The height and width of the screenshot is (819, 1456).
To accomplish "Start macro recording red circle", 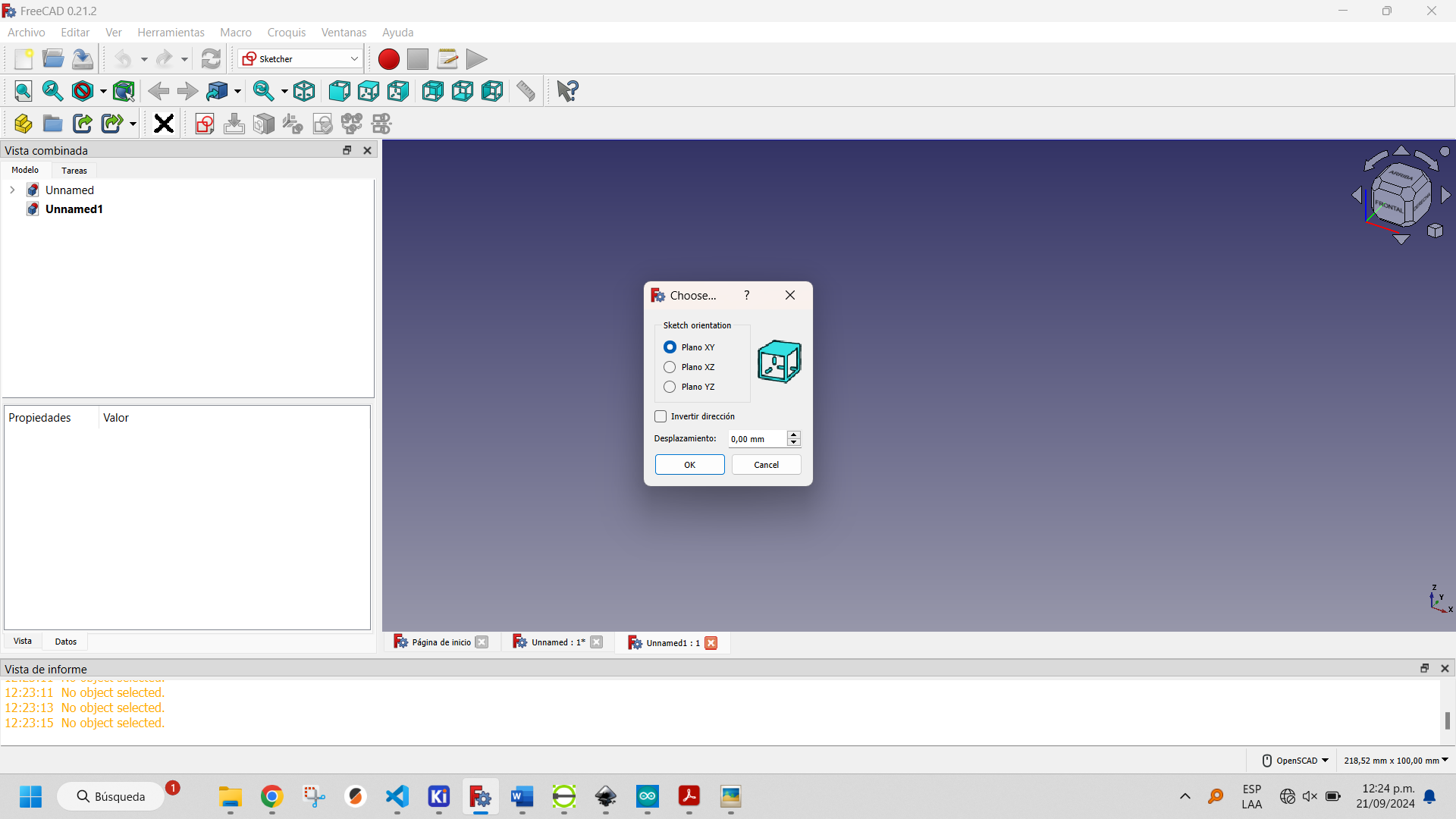I will pyautogui.click(x=388, y=59).
